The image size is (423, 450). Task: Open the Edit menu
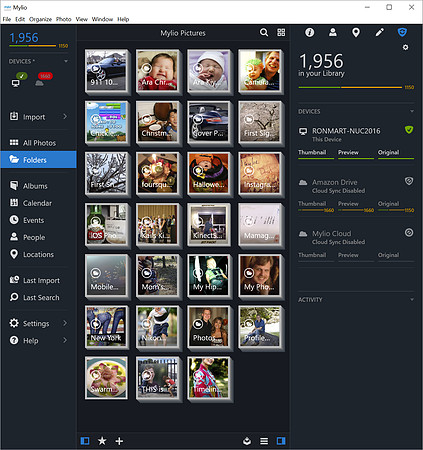pos(20,19)
